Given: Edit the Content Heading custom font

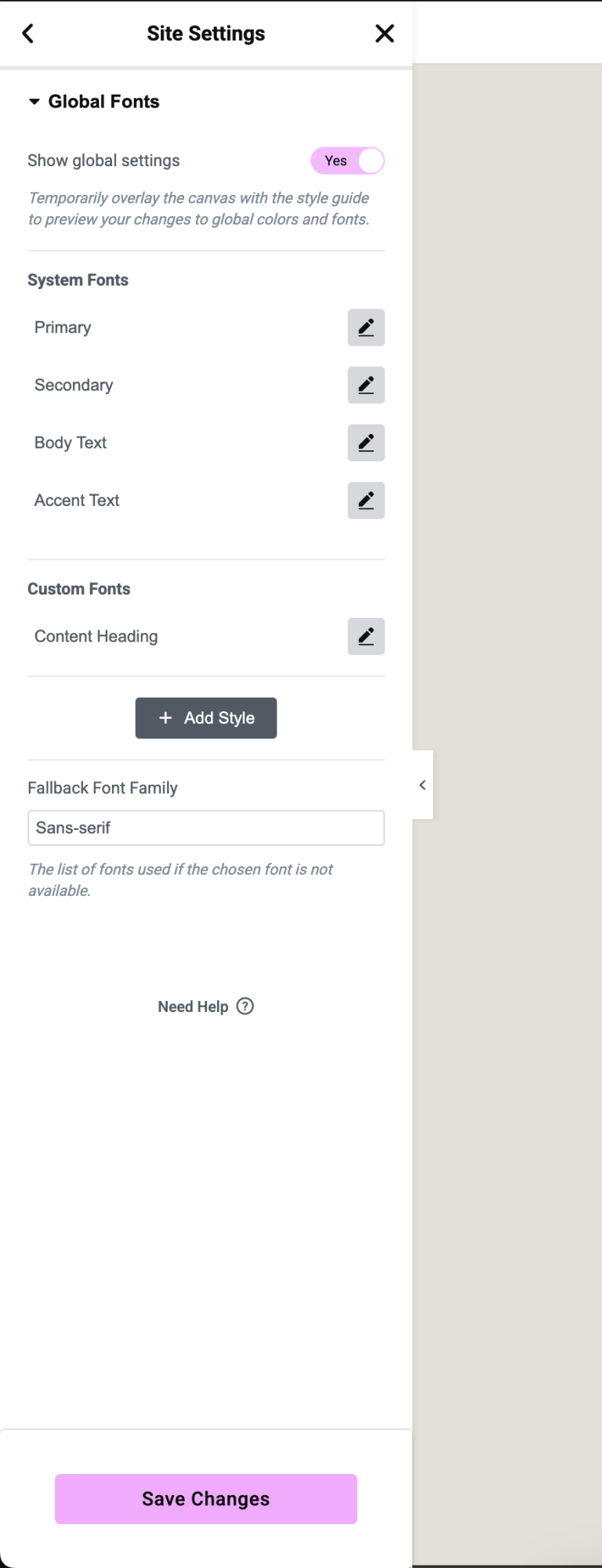Looking at the screenshot, I should point(365,637).
